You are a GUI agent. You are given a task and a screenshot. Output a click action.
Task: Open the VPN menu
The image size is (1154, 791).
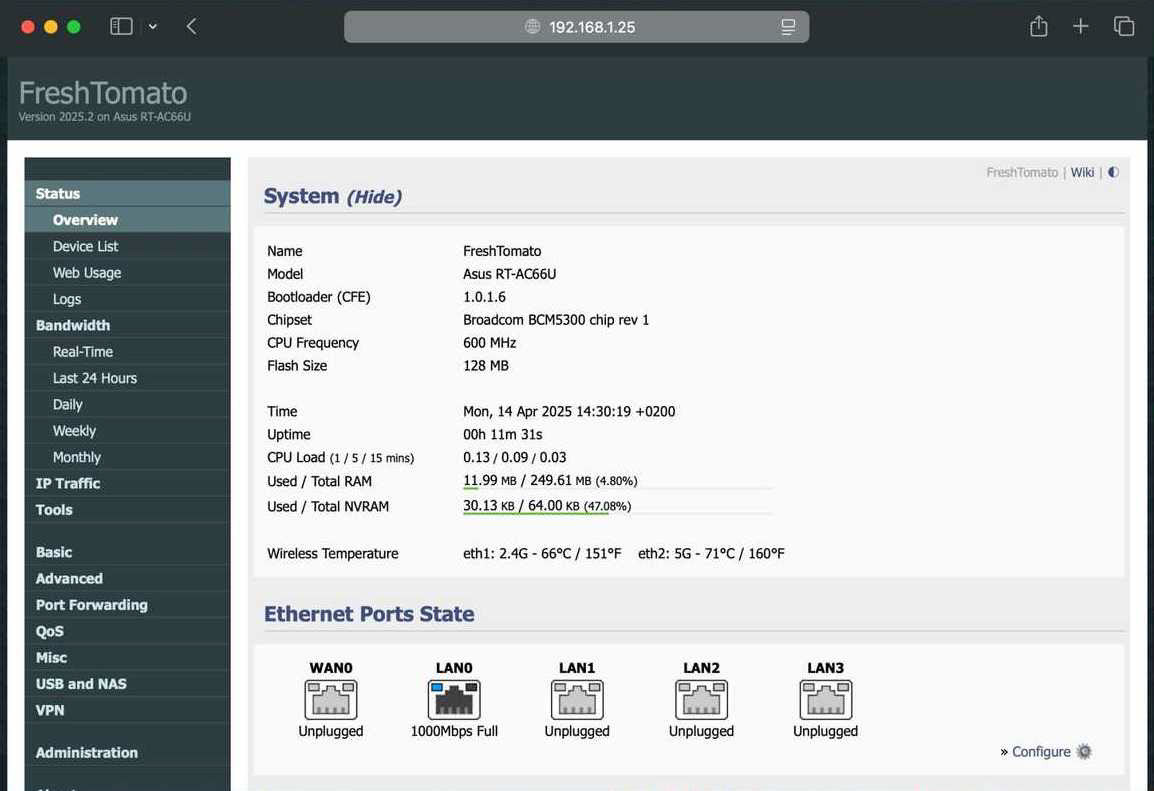(x=127, y=711)
